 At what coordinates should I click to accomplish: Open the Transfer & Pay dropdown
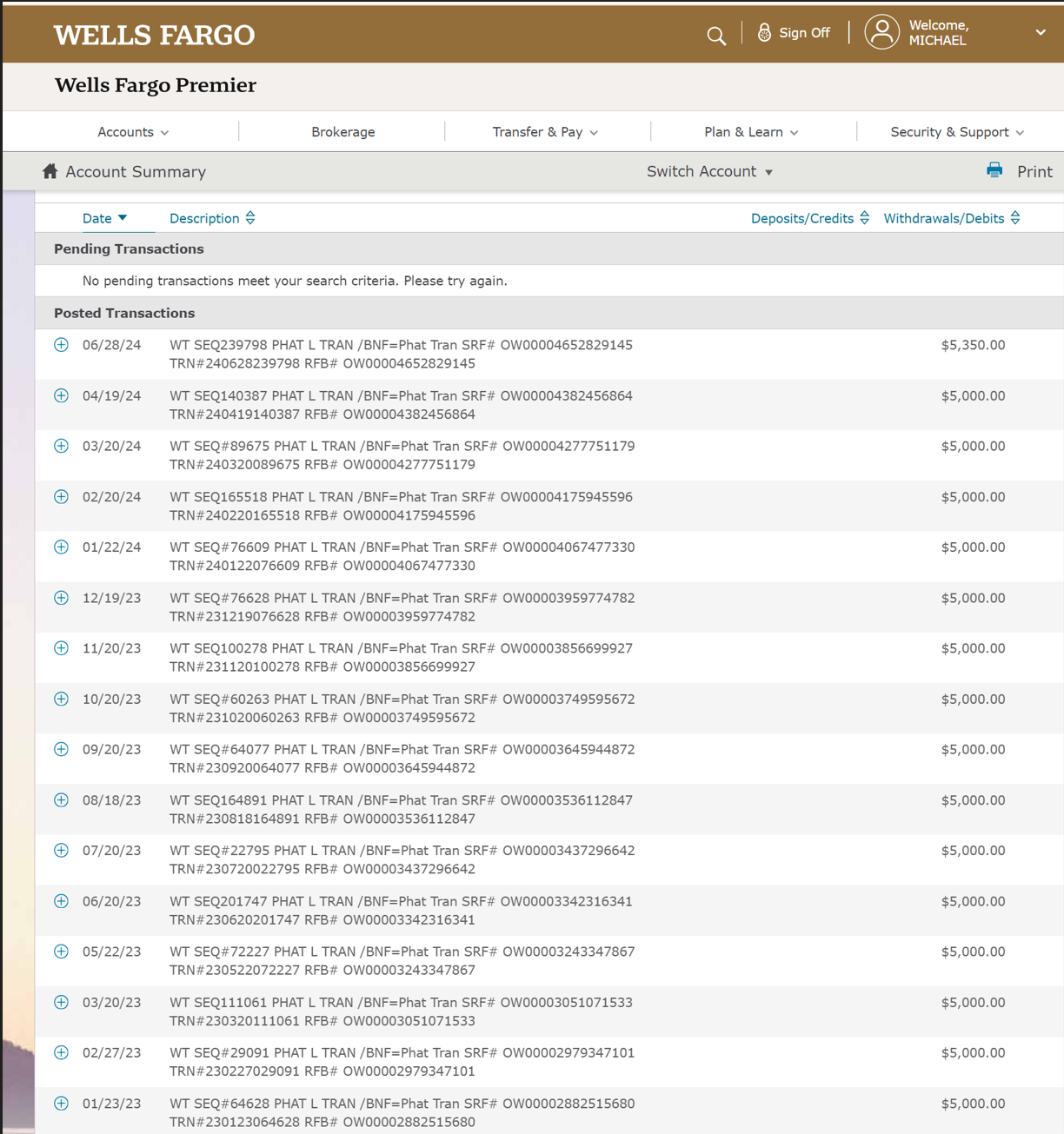[x=544, y=131]
